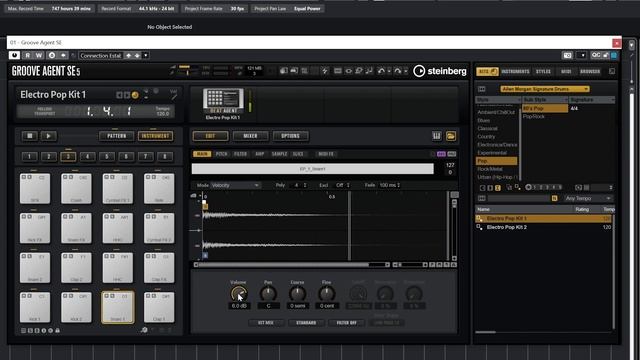Select the Filter edit tab
Image resolution: width=640 pixels, height=360 pixels.
click(240, 154)
